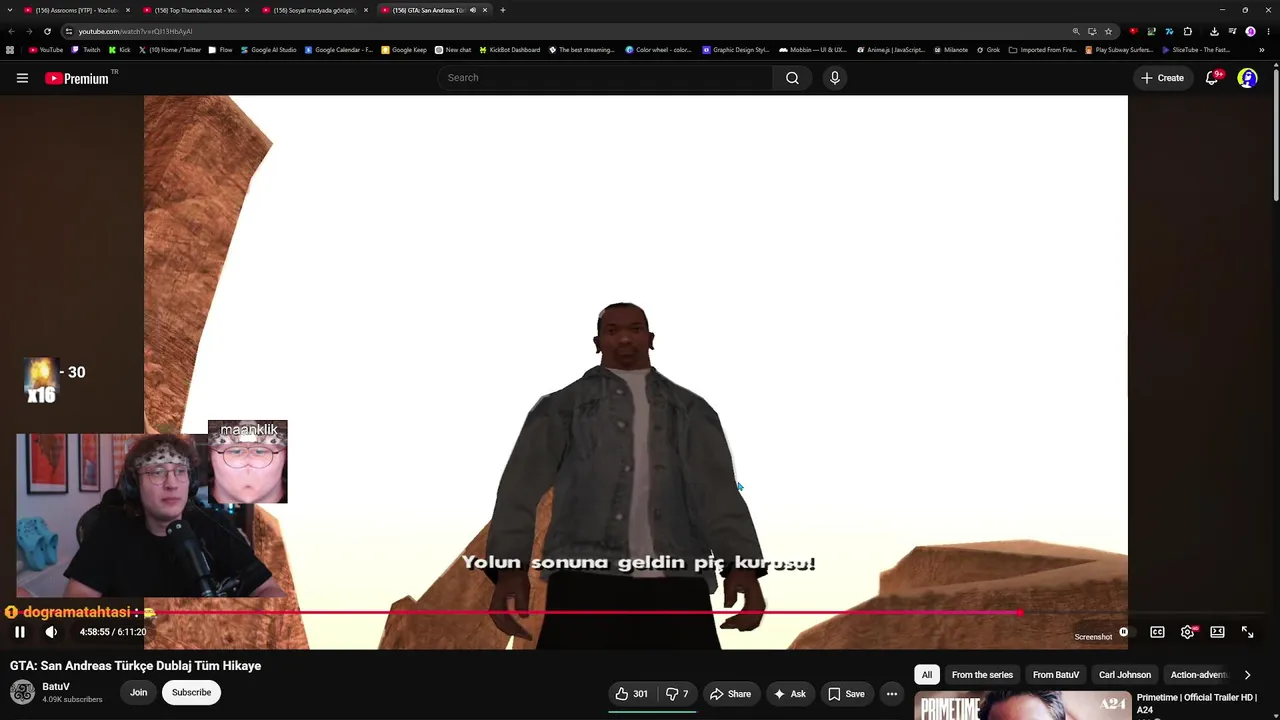1280x720 pixels.
Task: Select the From the series chip
Action: [x=982, y=675]
